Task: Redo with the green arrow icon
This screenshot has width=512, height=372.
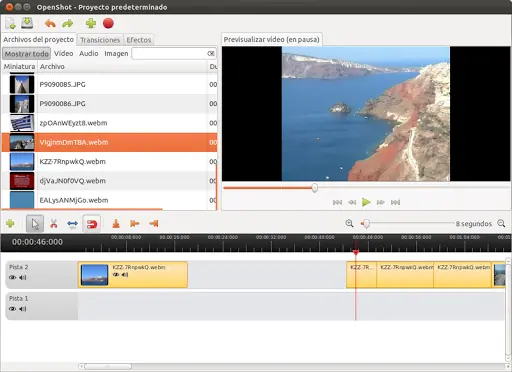Action: click(68, 24)
